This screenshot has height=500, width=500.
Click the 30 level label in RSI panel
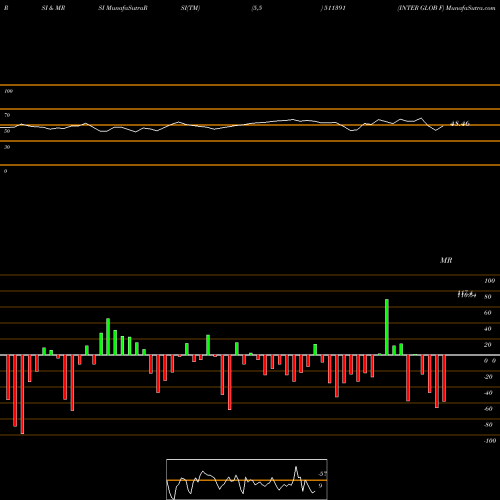[x=7, y=147]
